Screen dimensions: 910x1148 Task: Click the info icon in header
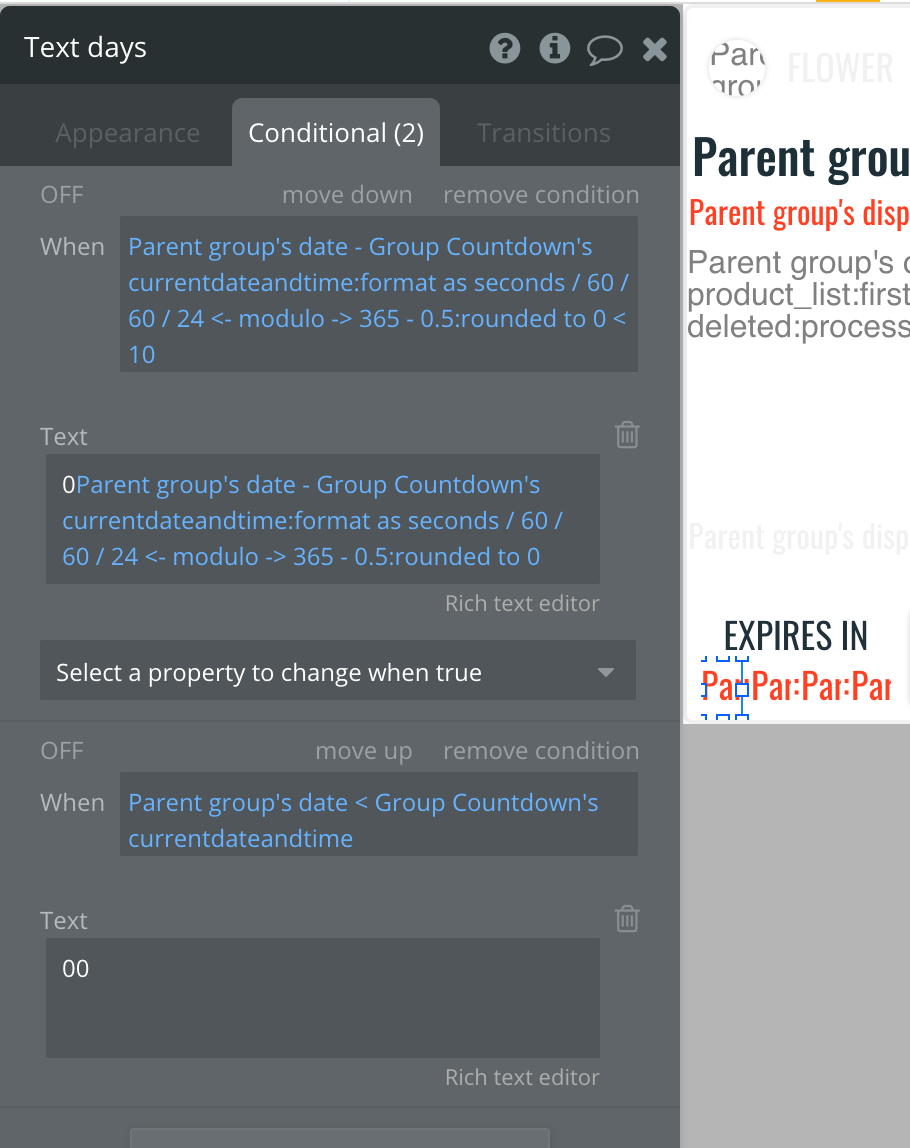(554, 48)
